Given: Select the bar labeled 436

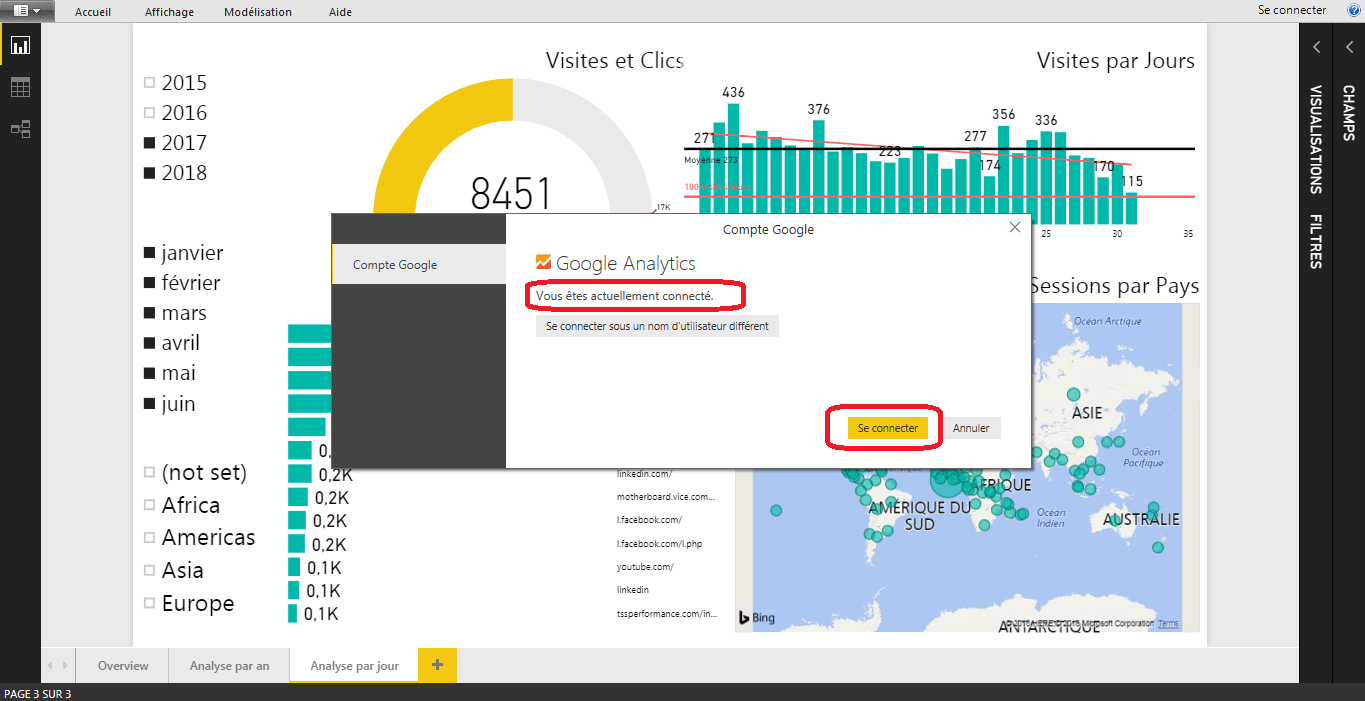Looking at the screenshot, I should coord(733,162).
